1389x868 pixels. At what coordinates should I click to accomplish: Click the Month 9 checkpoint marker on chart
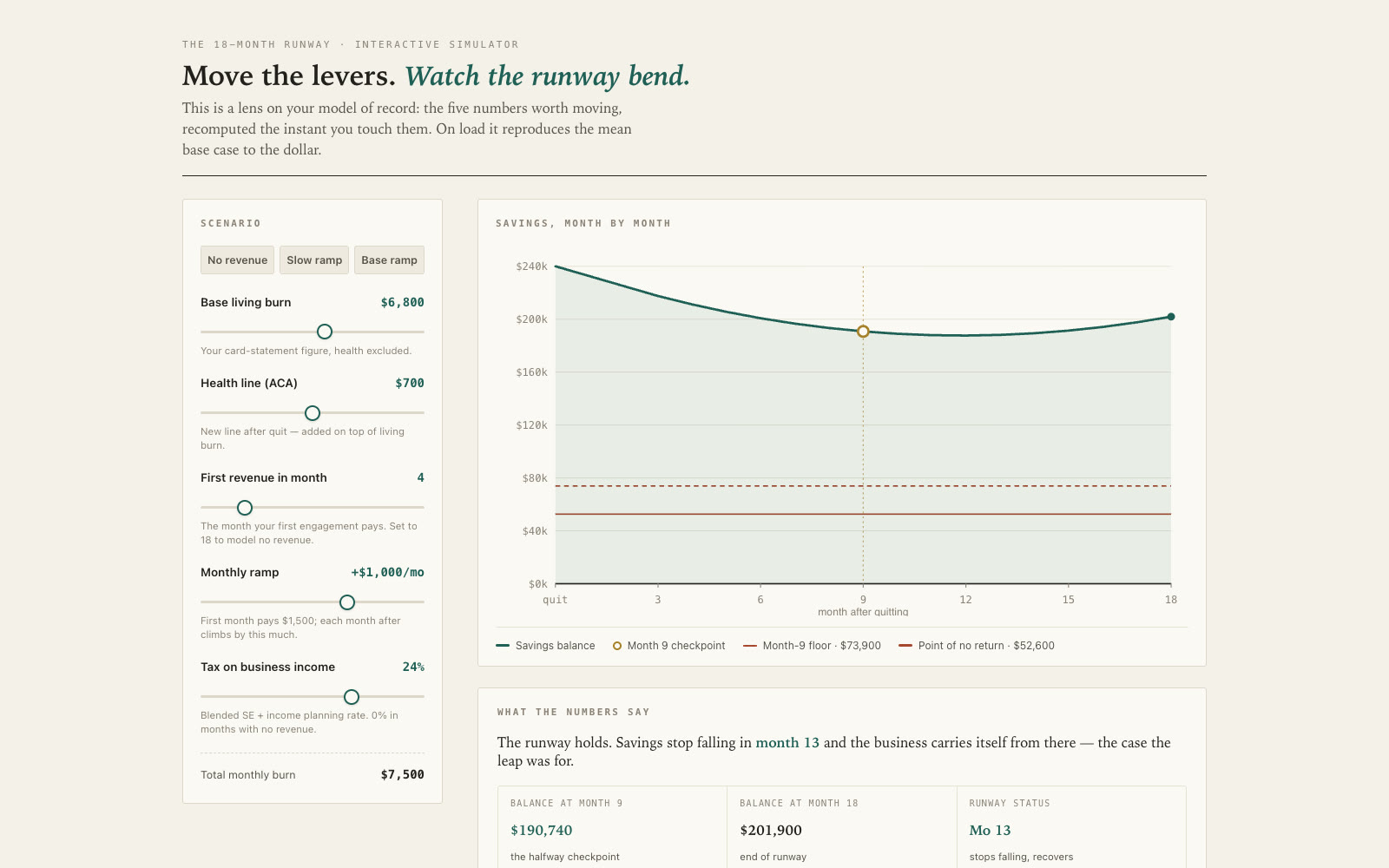tap(863, 332)
